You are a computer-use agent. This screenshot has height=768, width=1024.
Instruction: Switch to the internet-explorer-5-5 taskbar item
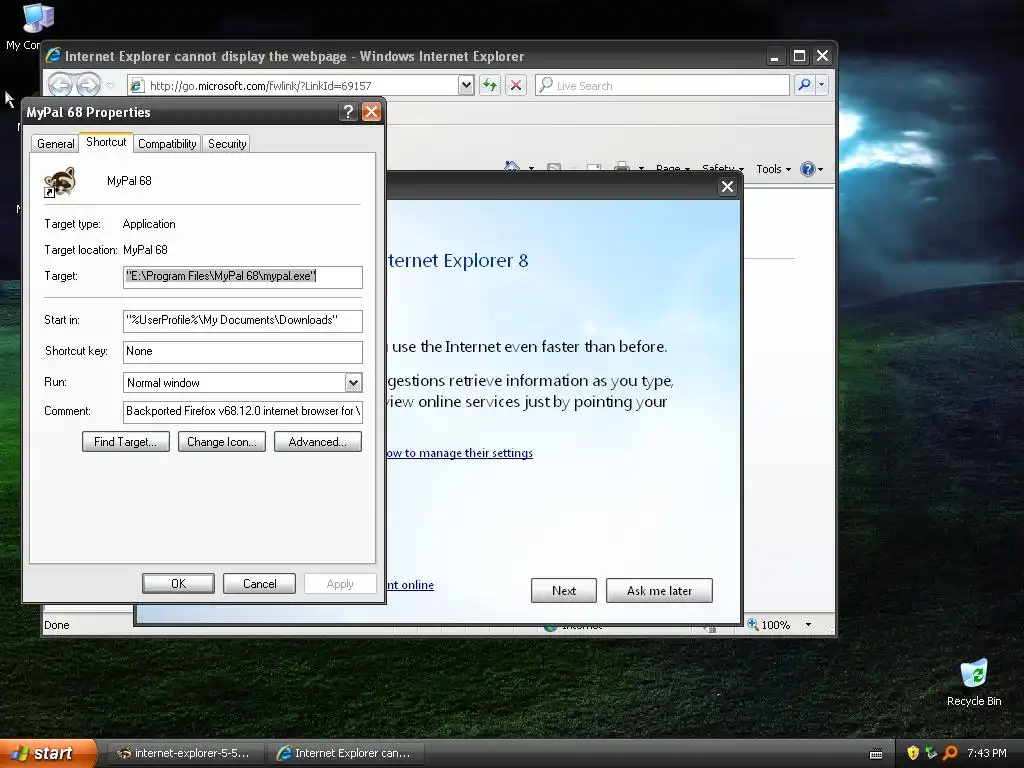[184, 754]
